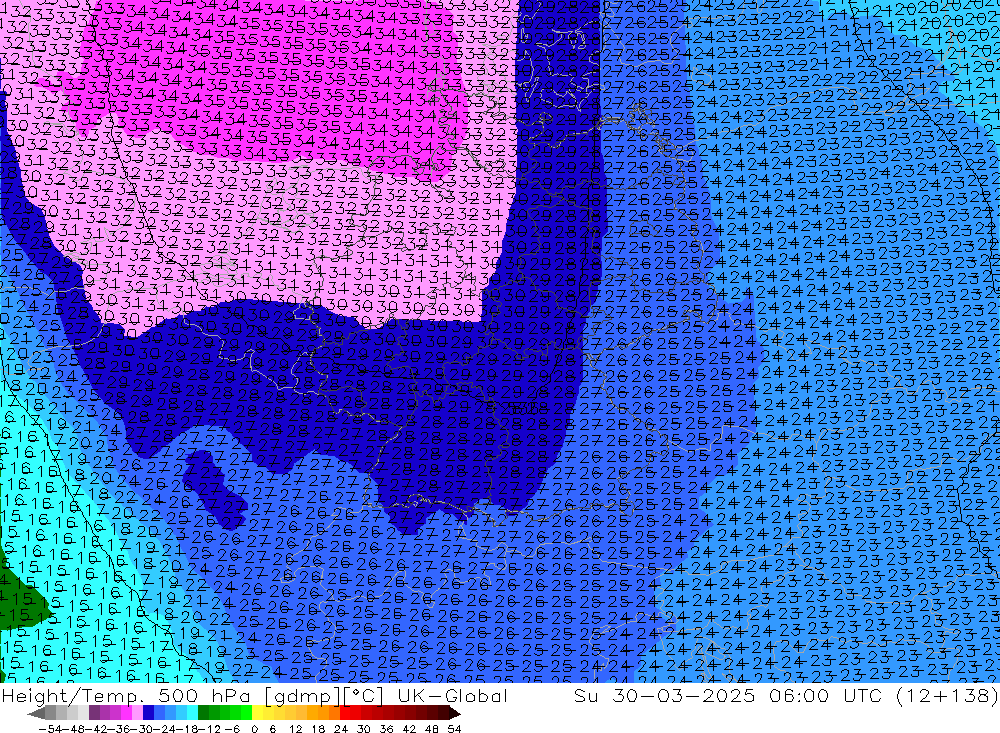Click the date '30-03-2025'
This screenshot has height=733, width=1000.
coord(684,696)
